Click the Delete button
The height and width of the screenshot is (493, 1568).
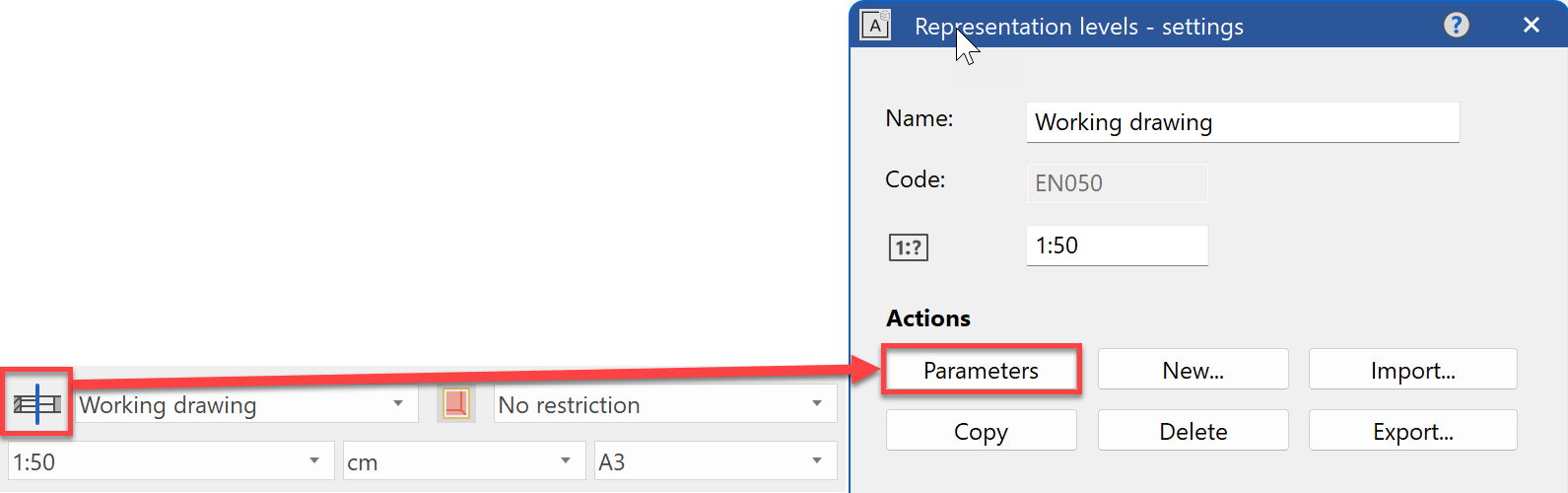(1193, 432)
